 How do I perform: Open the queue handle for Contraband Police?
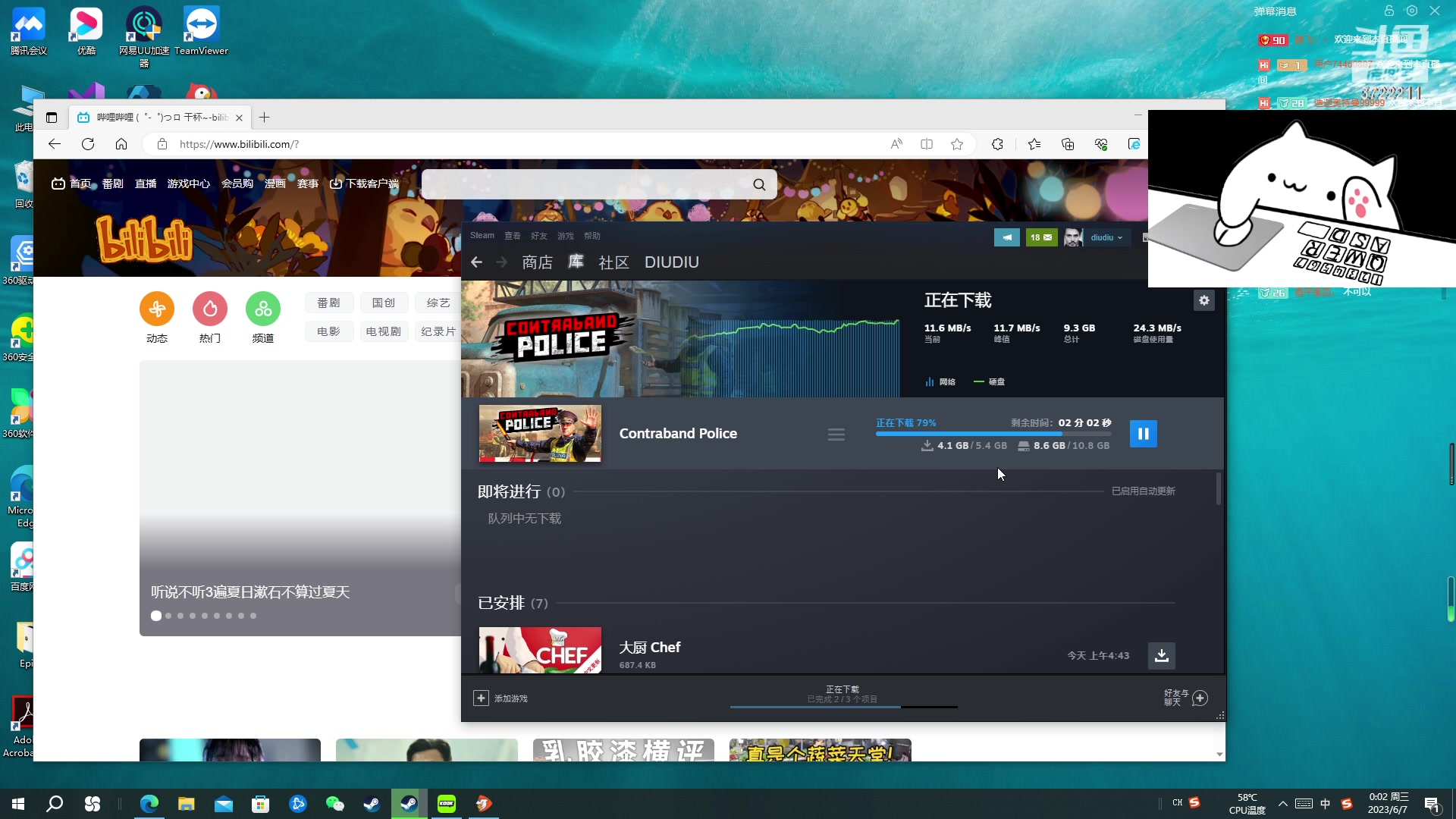pyautogui.click(x=836, y=435)
